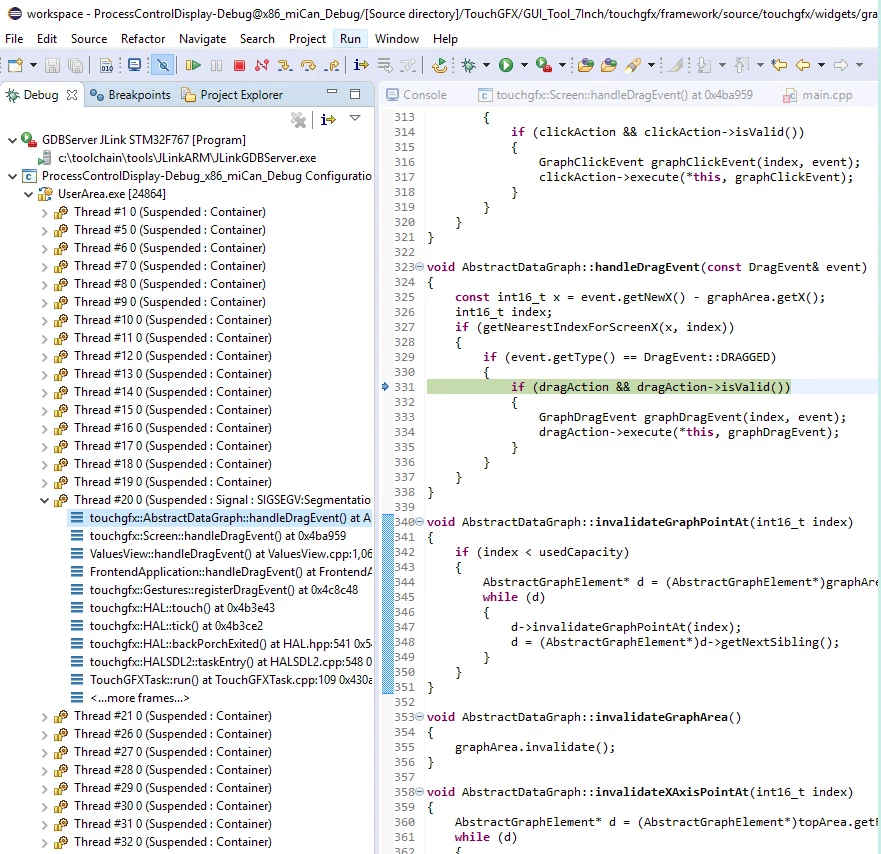This screenshot has height=854, width=881.
Task: Select touchgfx::Screen::handleDragEvent editor tab
Action: click(x=615, y=95)
